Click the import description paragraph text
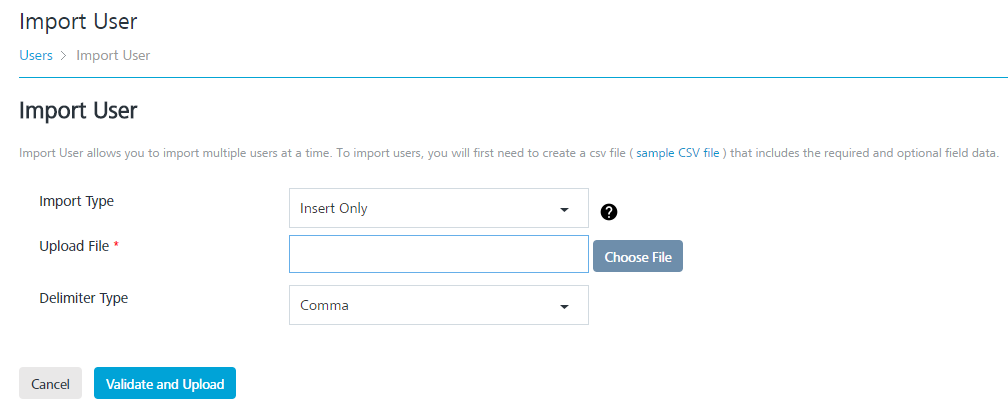Screen dimensions: 1008x416 [x=509, y=154]
